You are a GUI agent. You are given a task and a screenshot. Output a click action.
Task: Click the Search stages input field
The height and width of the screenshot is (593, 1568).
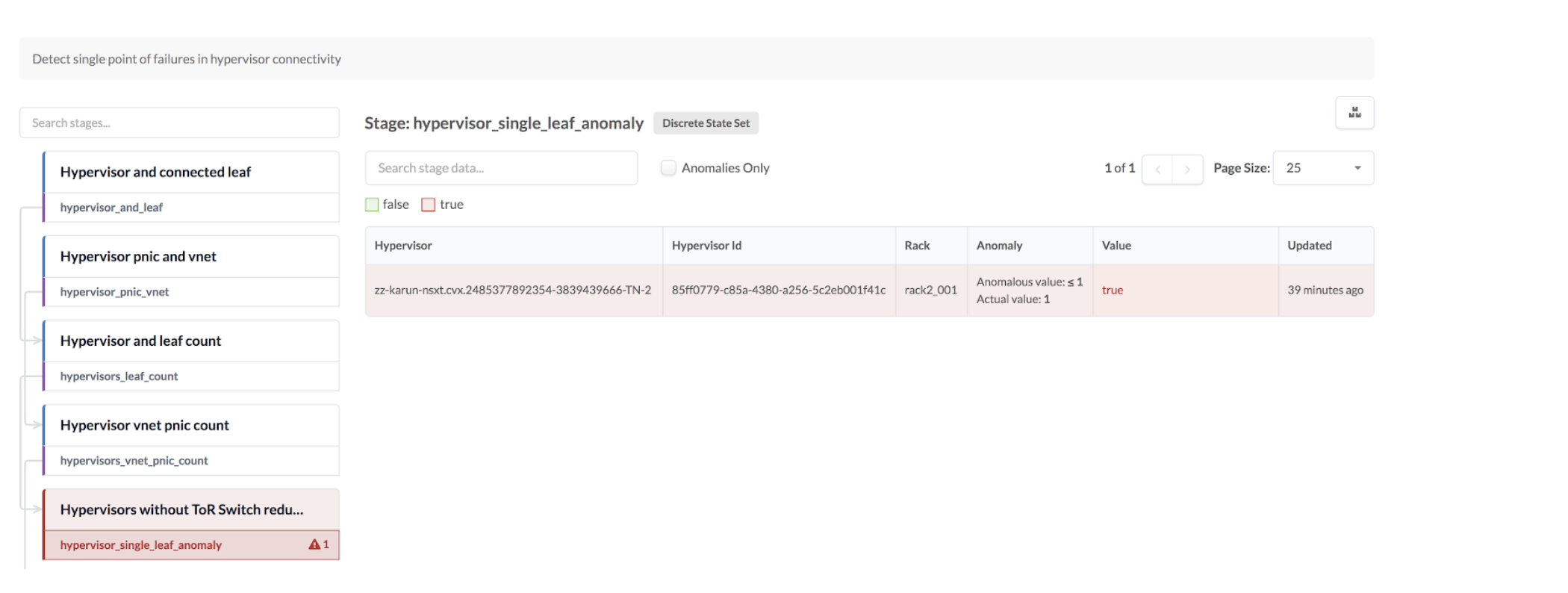179,122
